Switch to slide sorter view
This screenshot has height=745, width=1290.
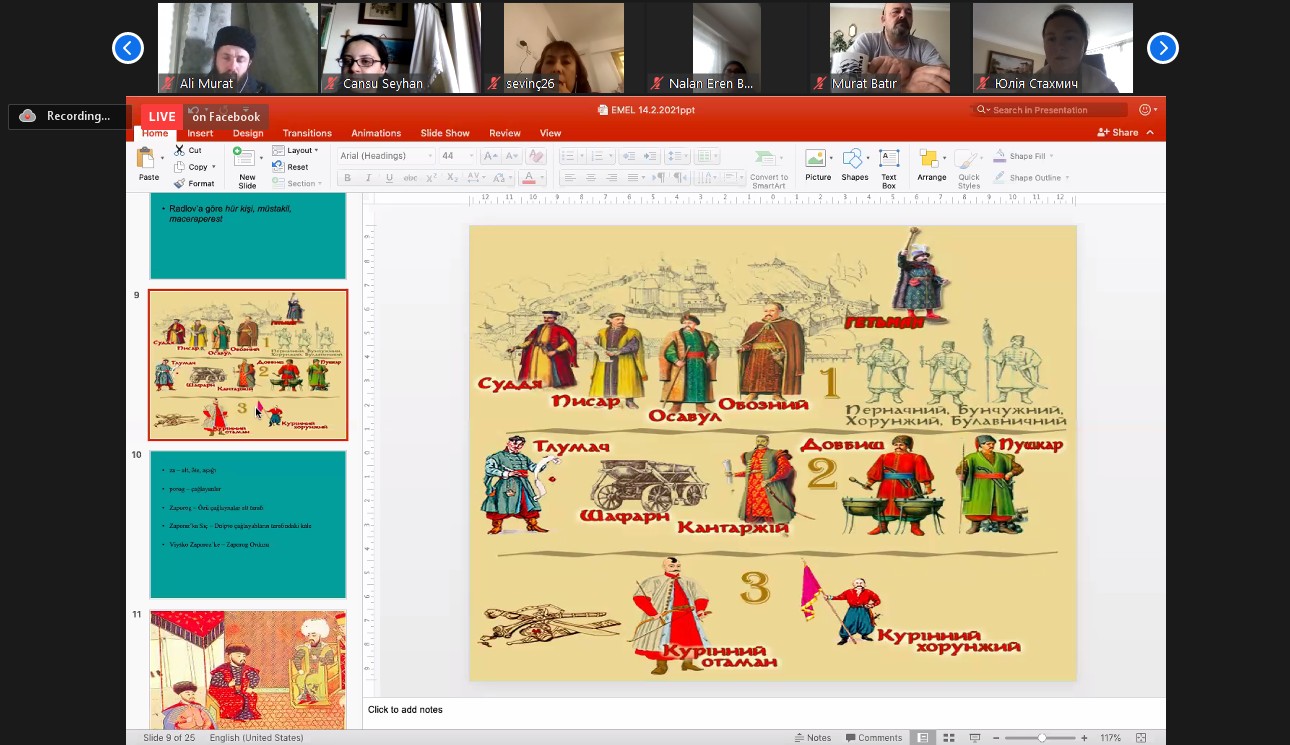(x=949, y=738)
